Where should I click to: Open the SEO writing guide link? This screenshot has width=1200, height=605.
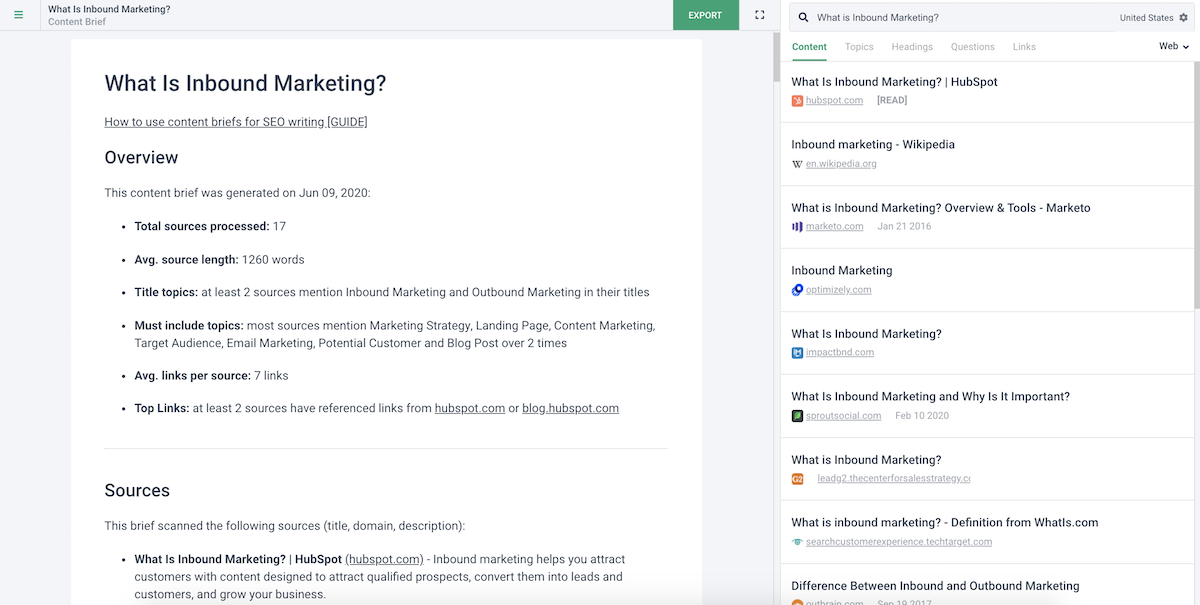(x=236, y=122)
